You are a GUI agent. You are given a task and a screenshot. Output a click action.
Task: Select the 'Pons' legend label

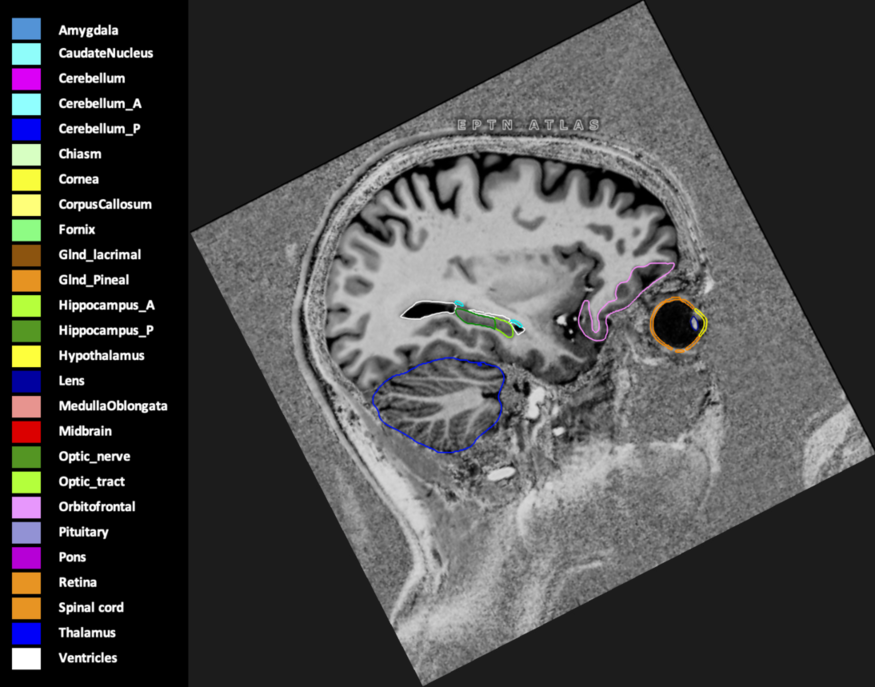73,557
